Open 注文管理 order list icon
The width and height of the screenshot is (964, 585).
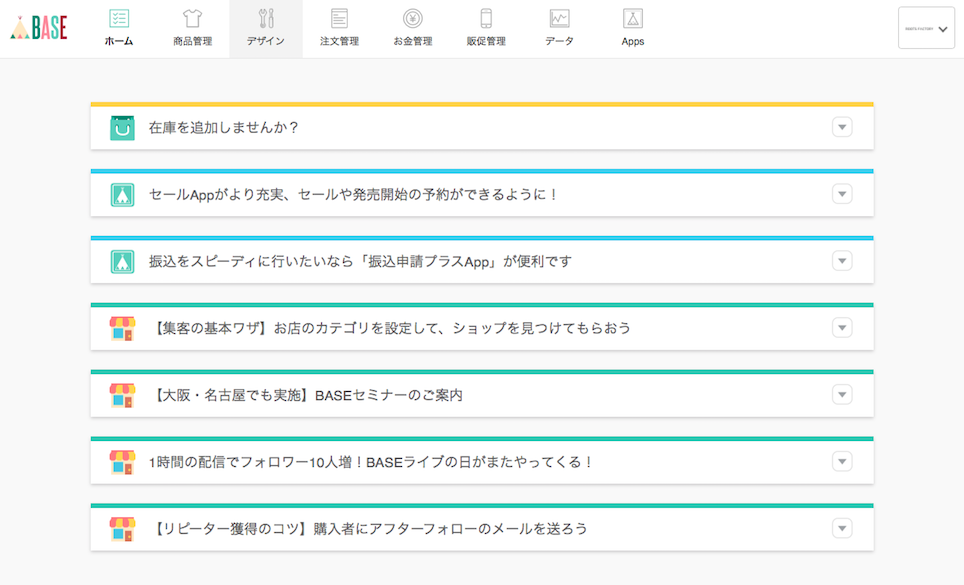coord(339,19)
